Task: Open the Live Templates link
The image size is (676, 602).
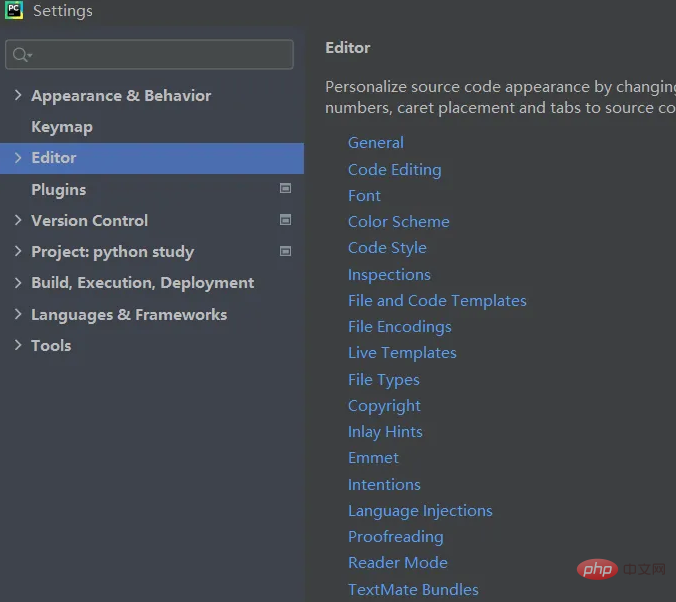Action: coord(402,353)
